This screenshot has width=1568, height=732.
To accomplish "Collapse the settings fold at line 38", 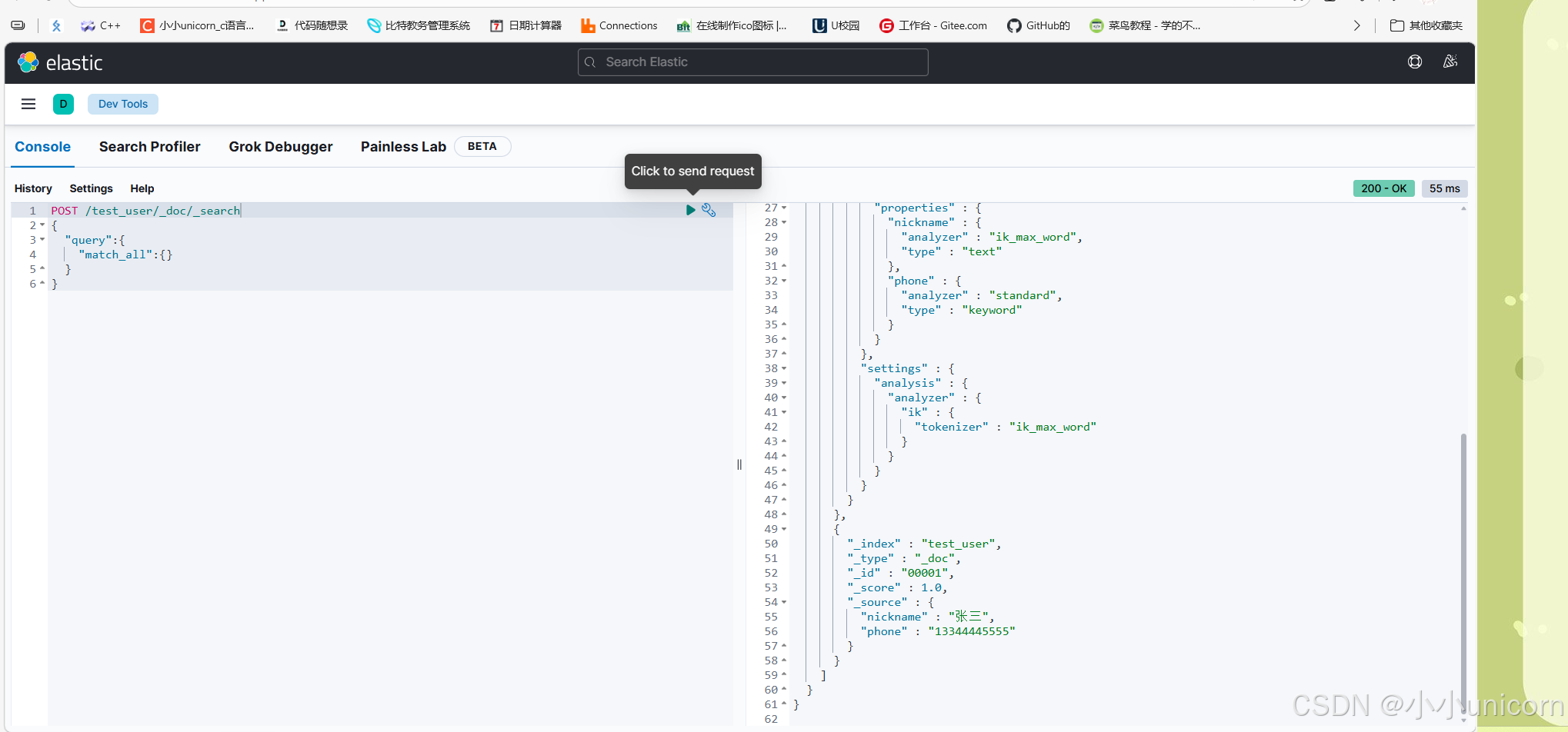I will [x=784, y=368].
